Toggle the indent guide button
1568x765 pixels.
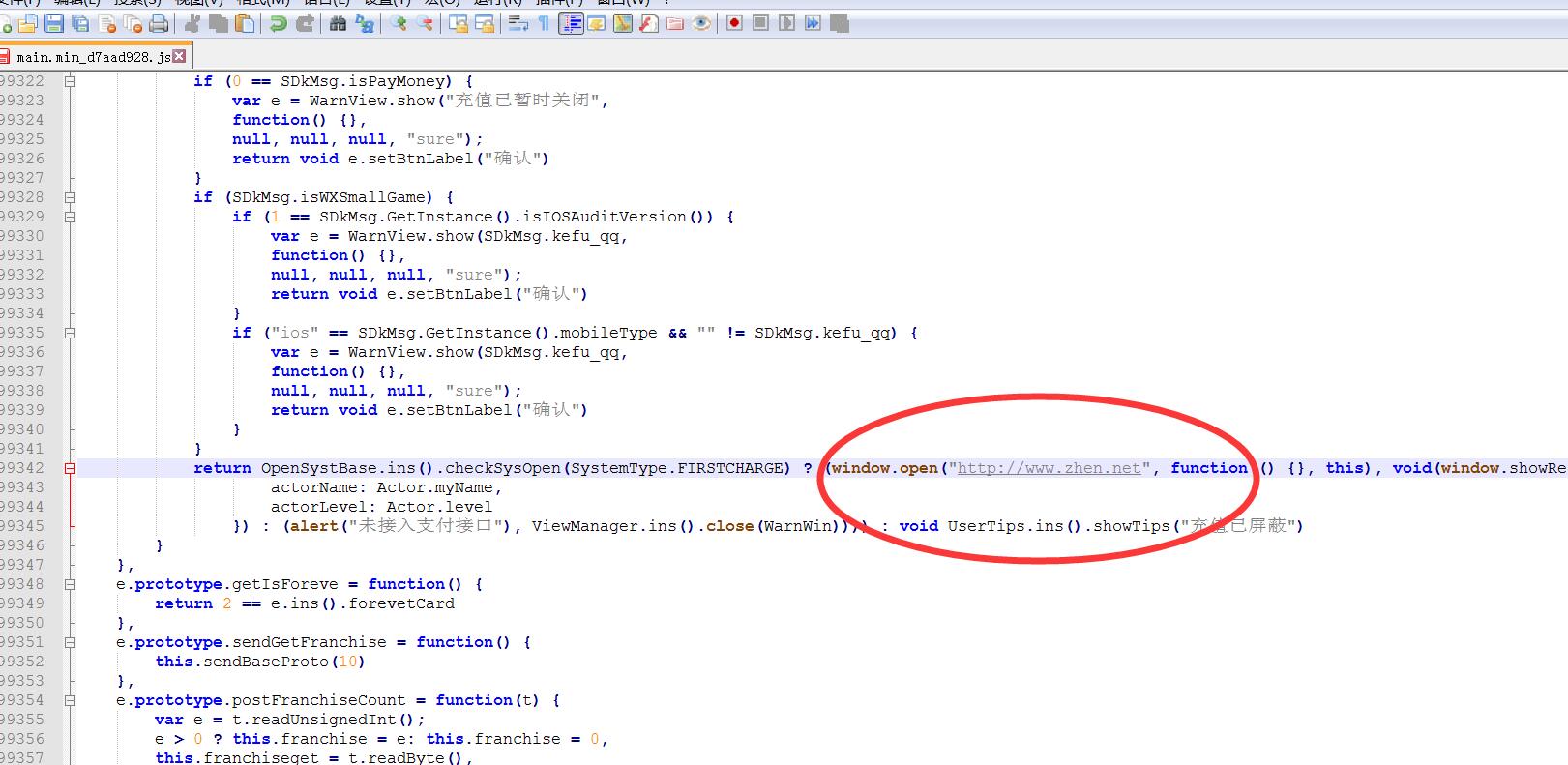(572, 23)
